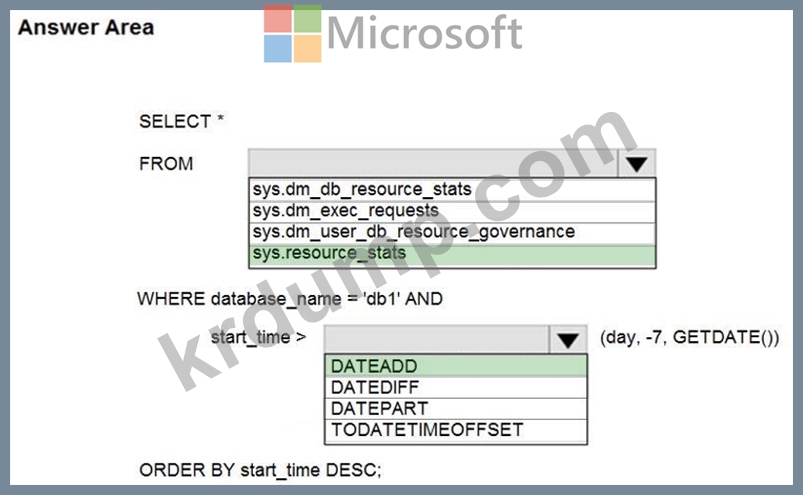Select sys.dm_exec_requests option
Image resolution: width=803 pixels, height=495 pixels.
tap(452, 211)
